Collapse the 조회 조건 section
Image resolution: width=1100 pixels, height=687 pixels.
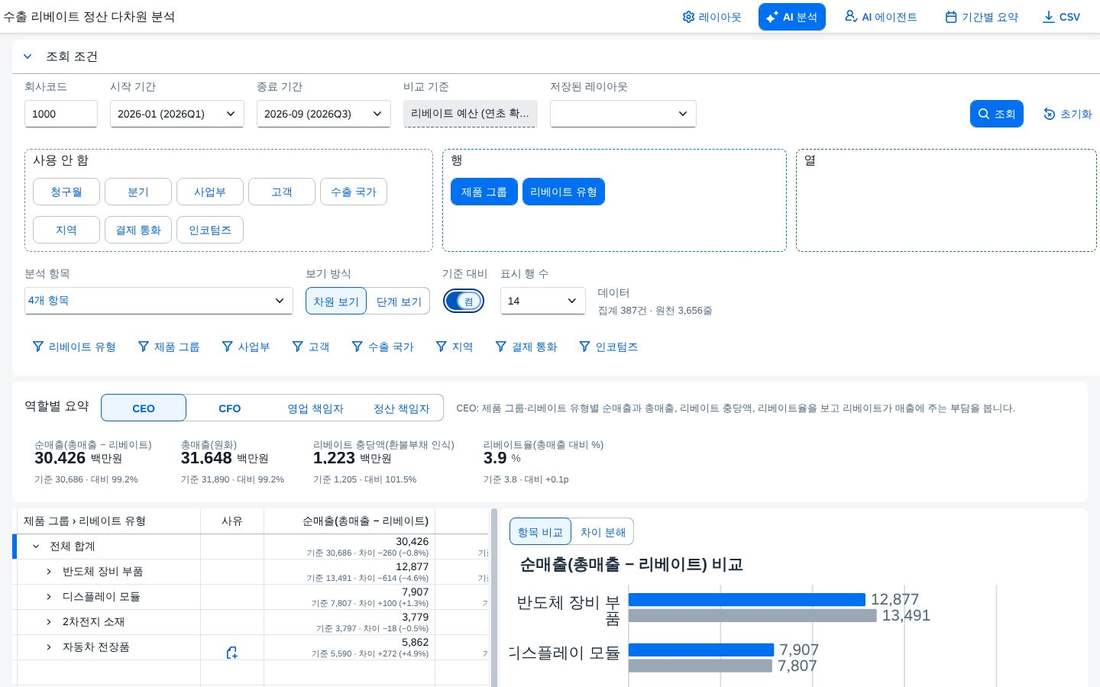tap(27, 57)
